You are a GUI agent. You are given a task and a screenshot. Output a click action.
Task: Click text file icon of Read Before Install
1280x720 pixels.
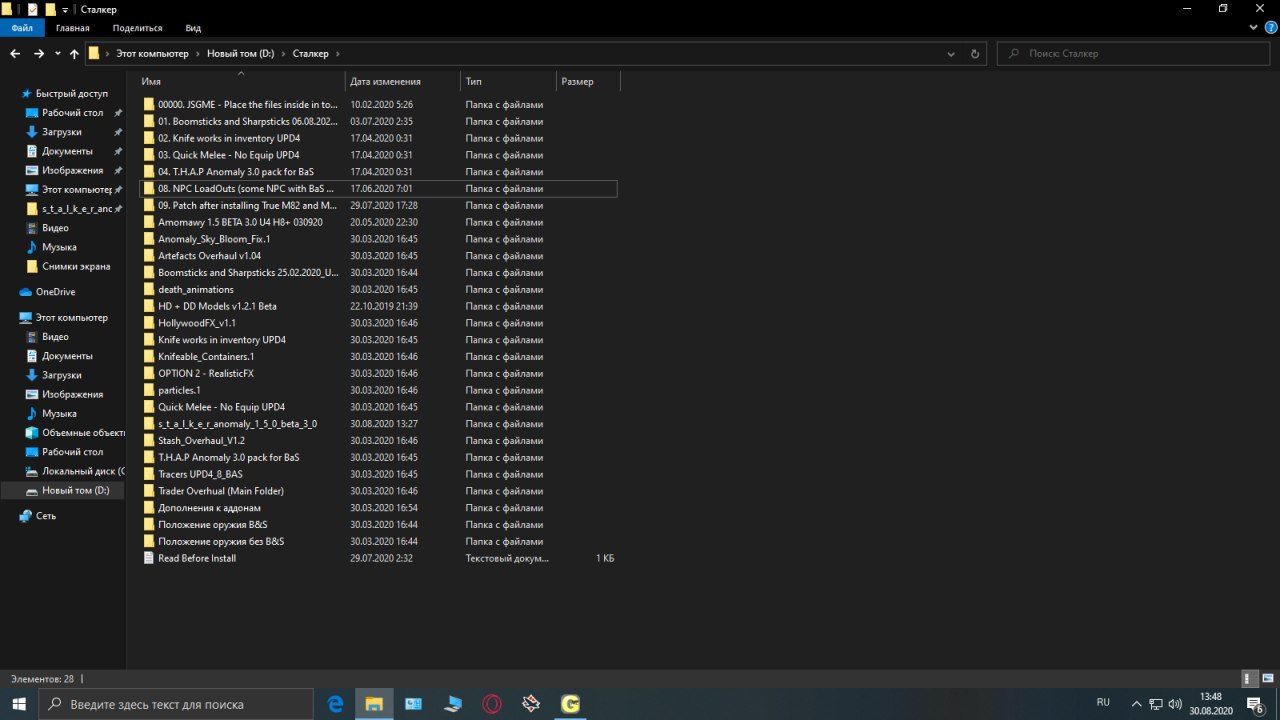click(x=149, y=558)
